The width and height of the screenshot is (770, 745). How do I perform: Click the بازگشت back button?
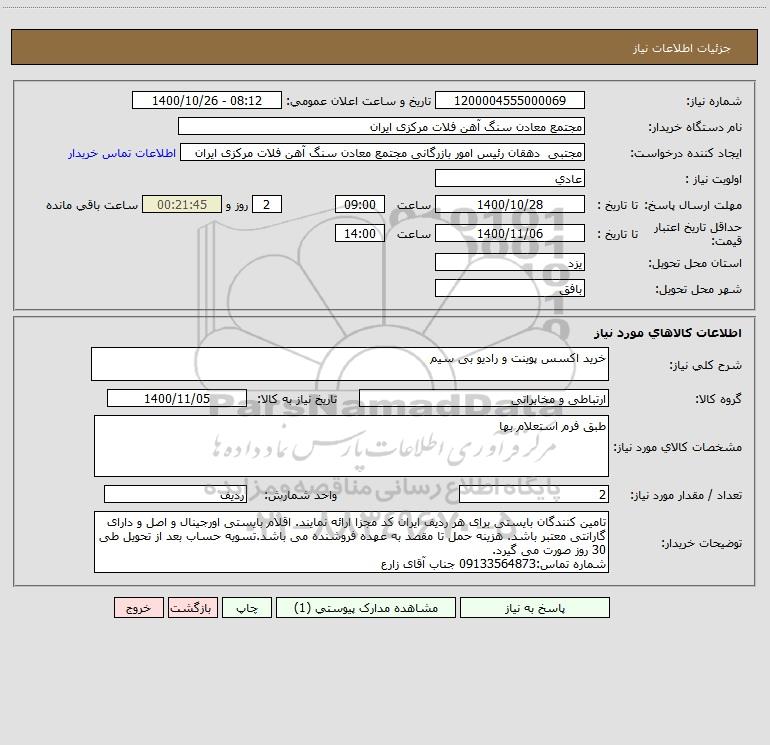point(192,607)
